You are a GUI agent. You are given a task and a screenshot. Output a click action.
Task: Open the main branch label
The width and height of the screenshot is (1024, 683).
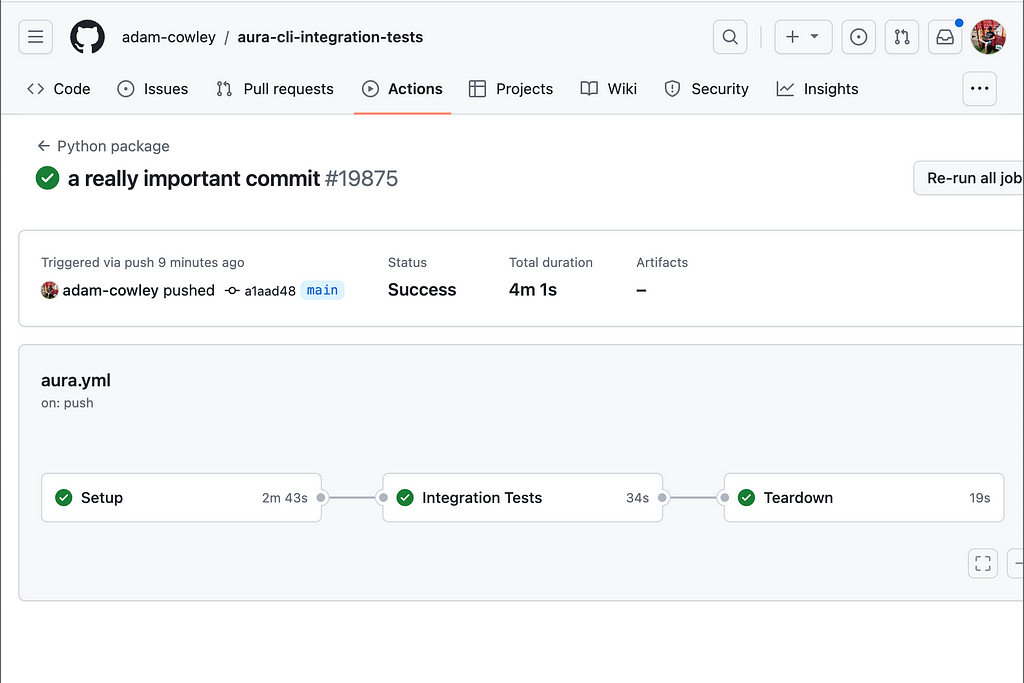pos(323,290)
